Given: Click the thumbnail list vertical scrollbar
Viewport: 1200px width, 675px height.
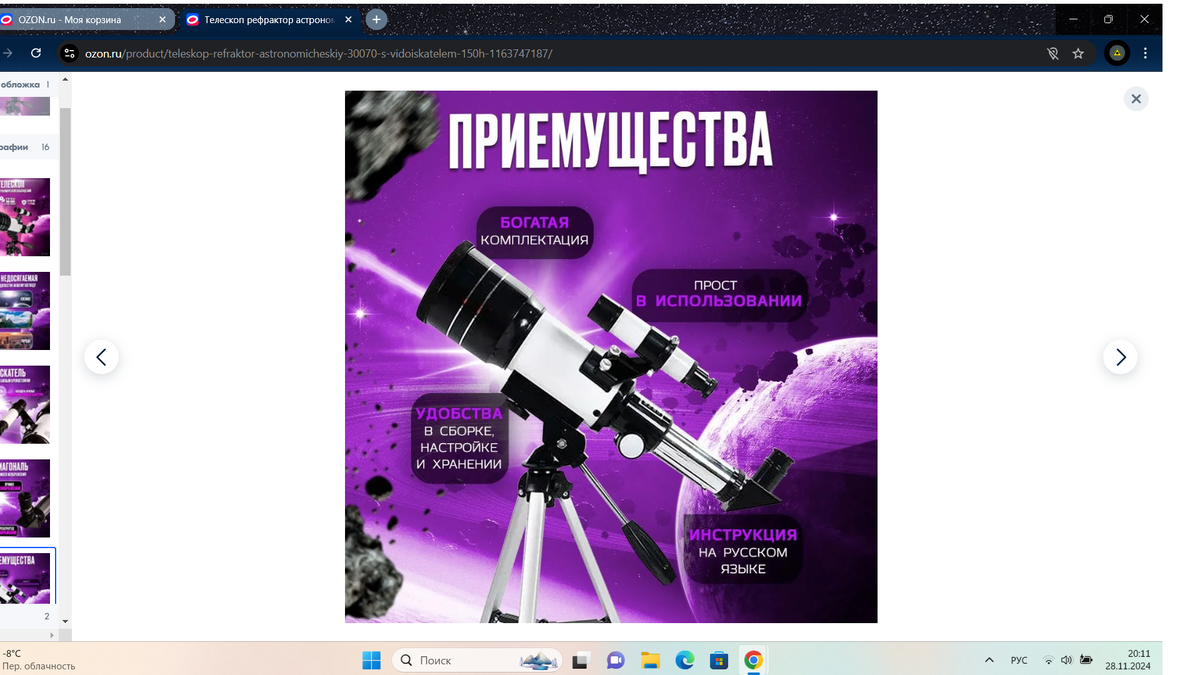Looking at the screenshot, I should click(65, 190).
